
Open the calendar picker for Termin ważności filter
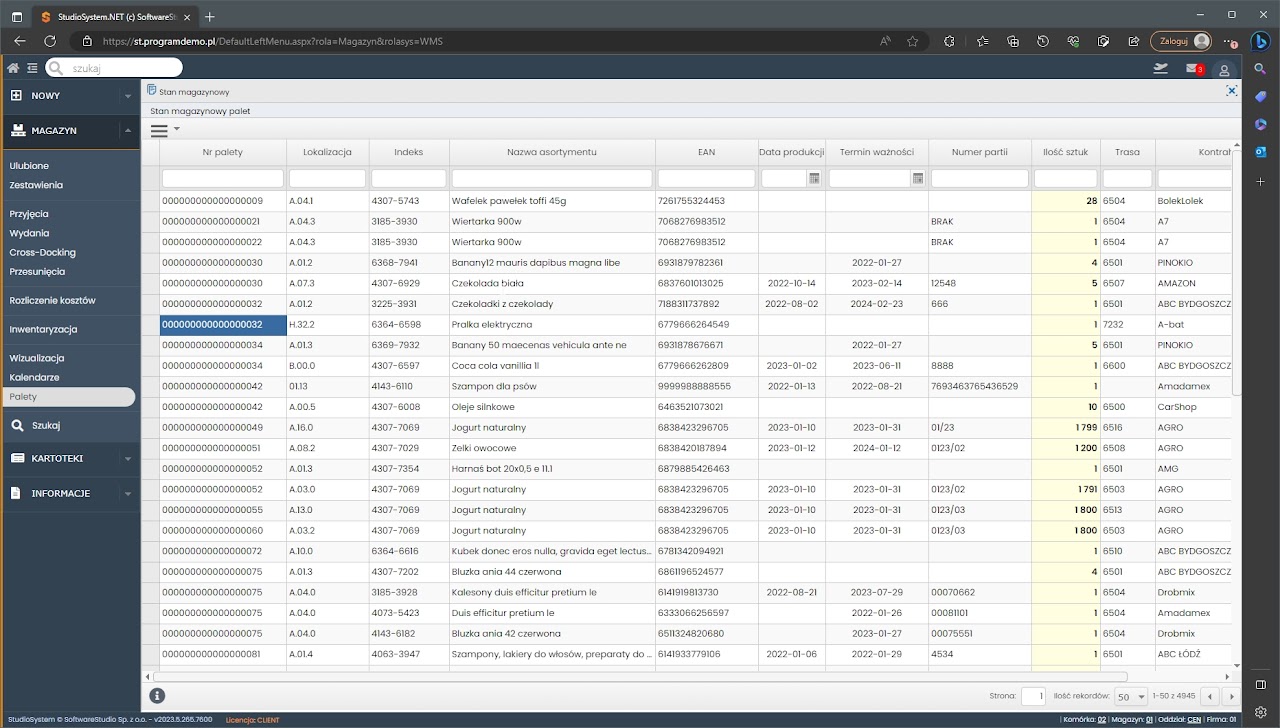(x=917, y=178)
